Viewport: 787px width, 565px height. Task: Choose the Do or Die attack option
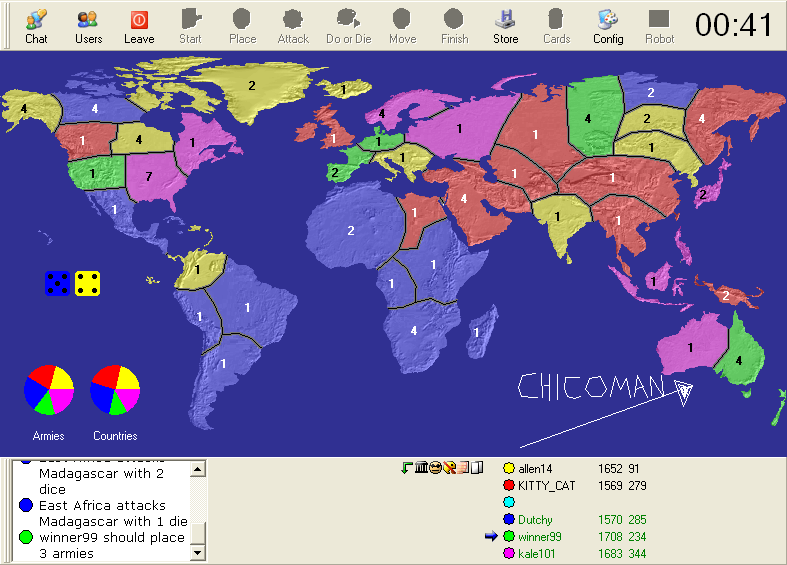pyautogui.click(x=348, y=27)
